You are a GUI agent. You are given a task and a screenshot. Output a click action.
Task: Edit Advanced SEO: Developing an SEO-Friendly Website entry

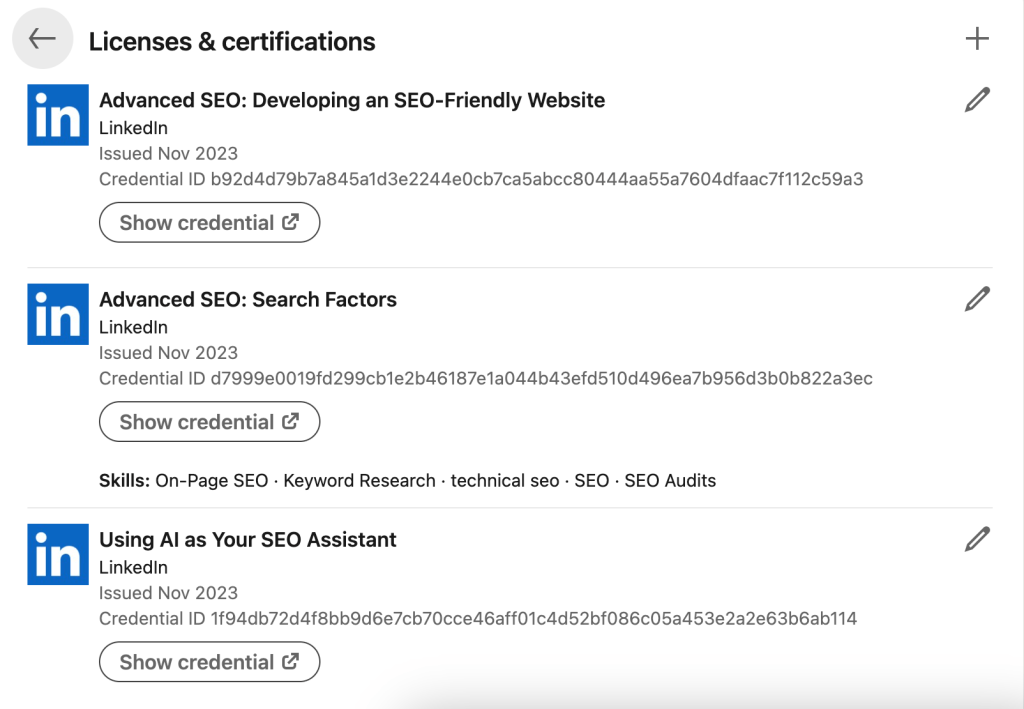pos(977,100)
